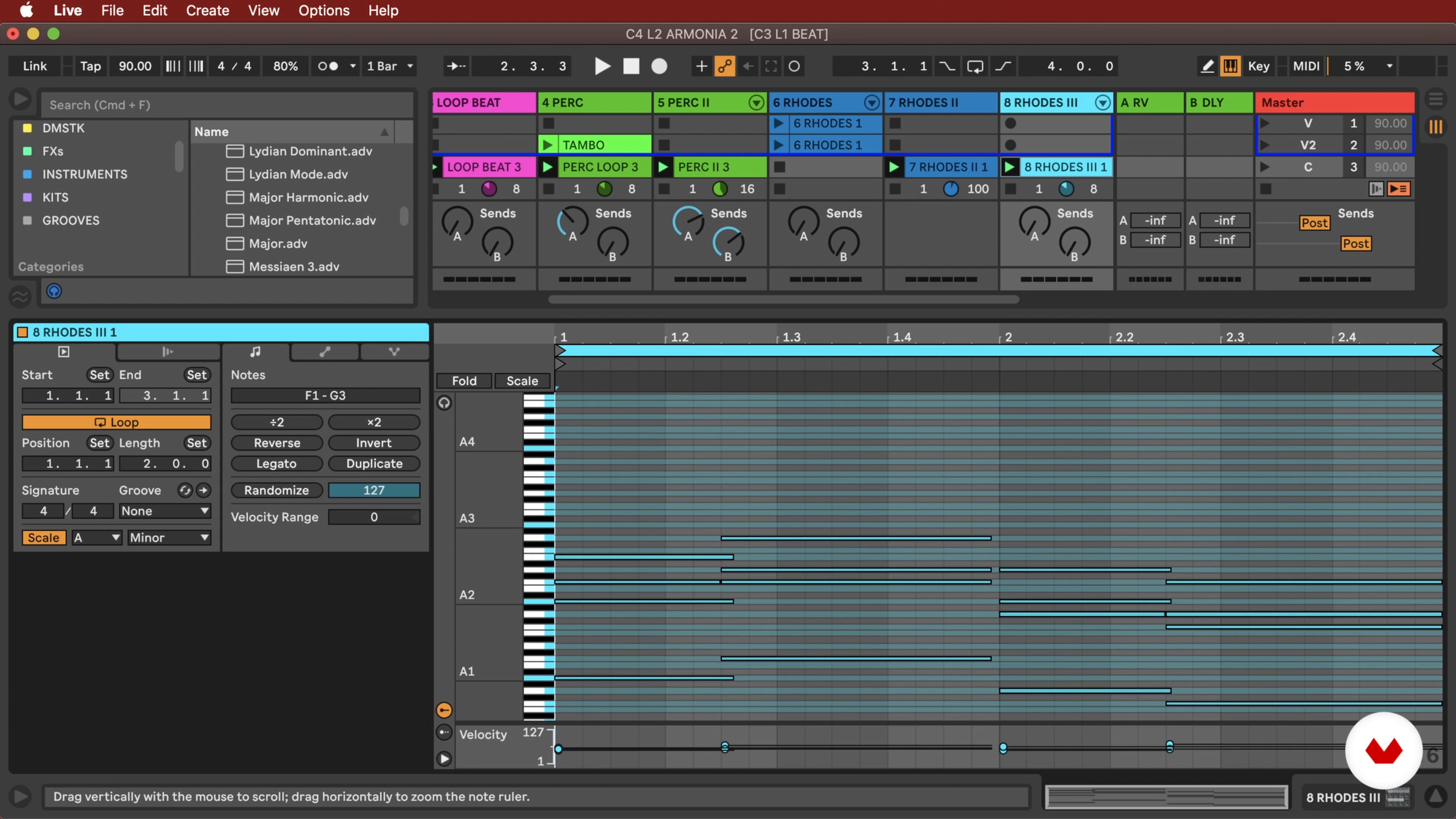Switch to the Notes tab
1456x819 pixels.
pos(256,351)
